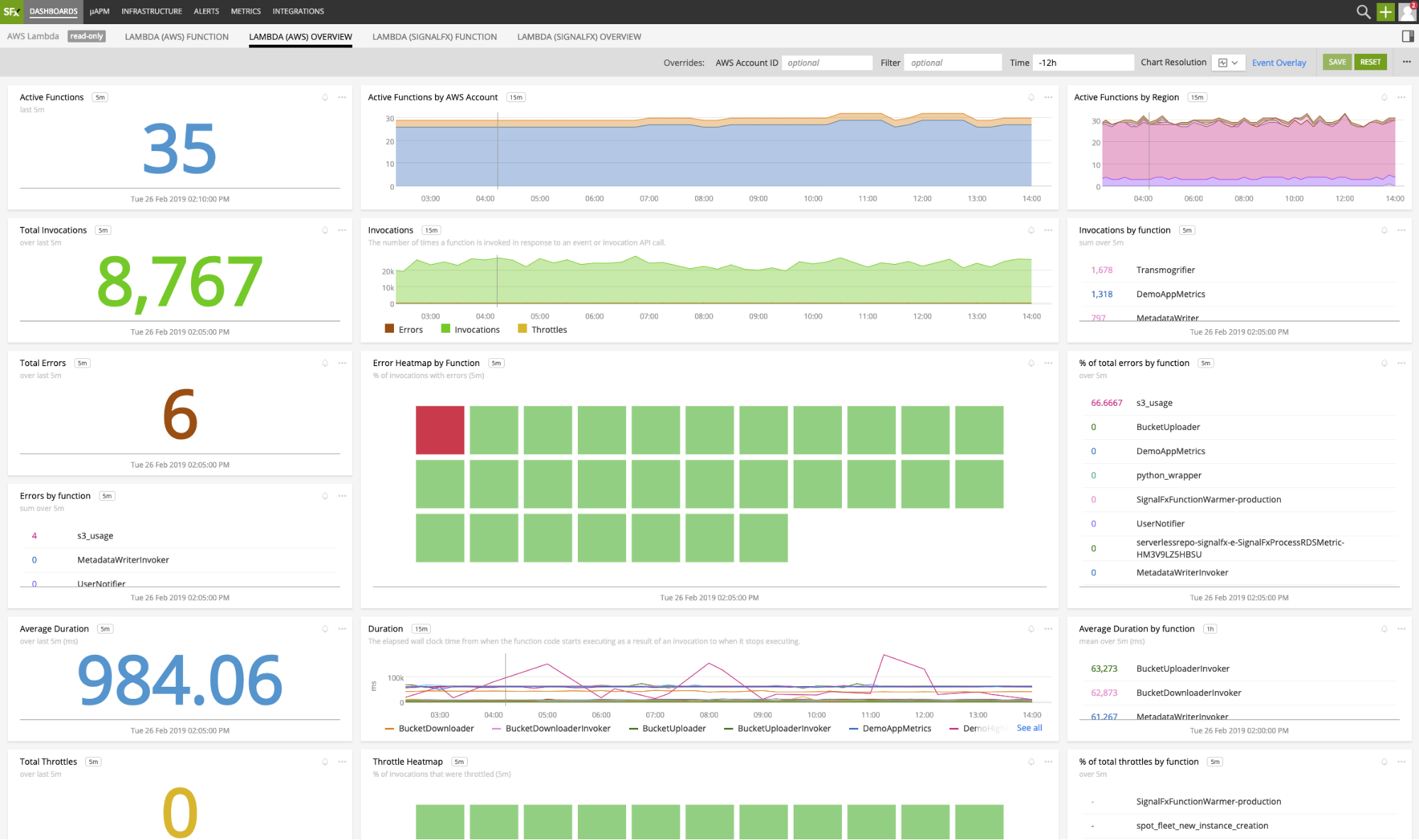Click the green plus create icon

tap(1385, 11)
